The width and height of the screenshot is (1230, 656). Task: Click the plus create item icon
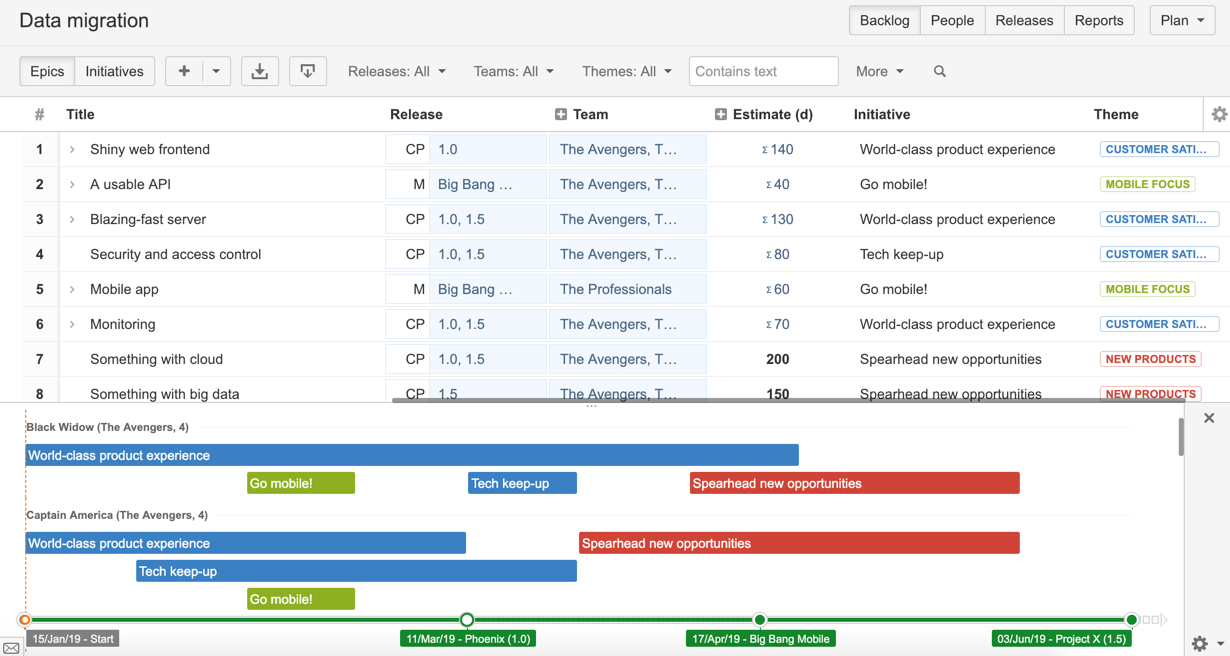pyautogui.click(x=184, y=71)
